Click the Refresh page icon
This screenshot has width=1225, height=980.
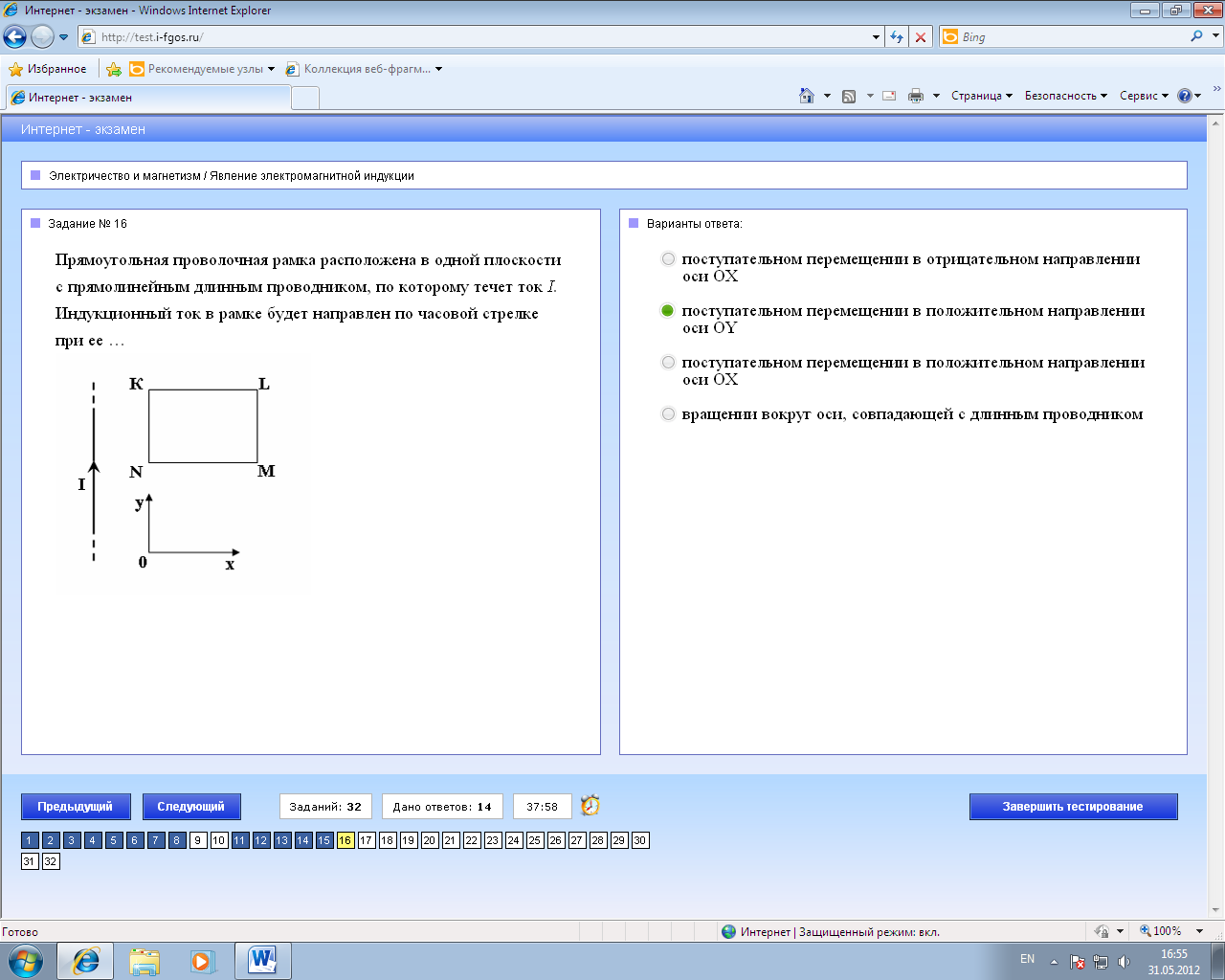click(x=897, y=37)
